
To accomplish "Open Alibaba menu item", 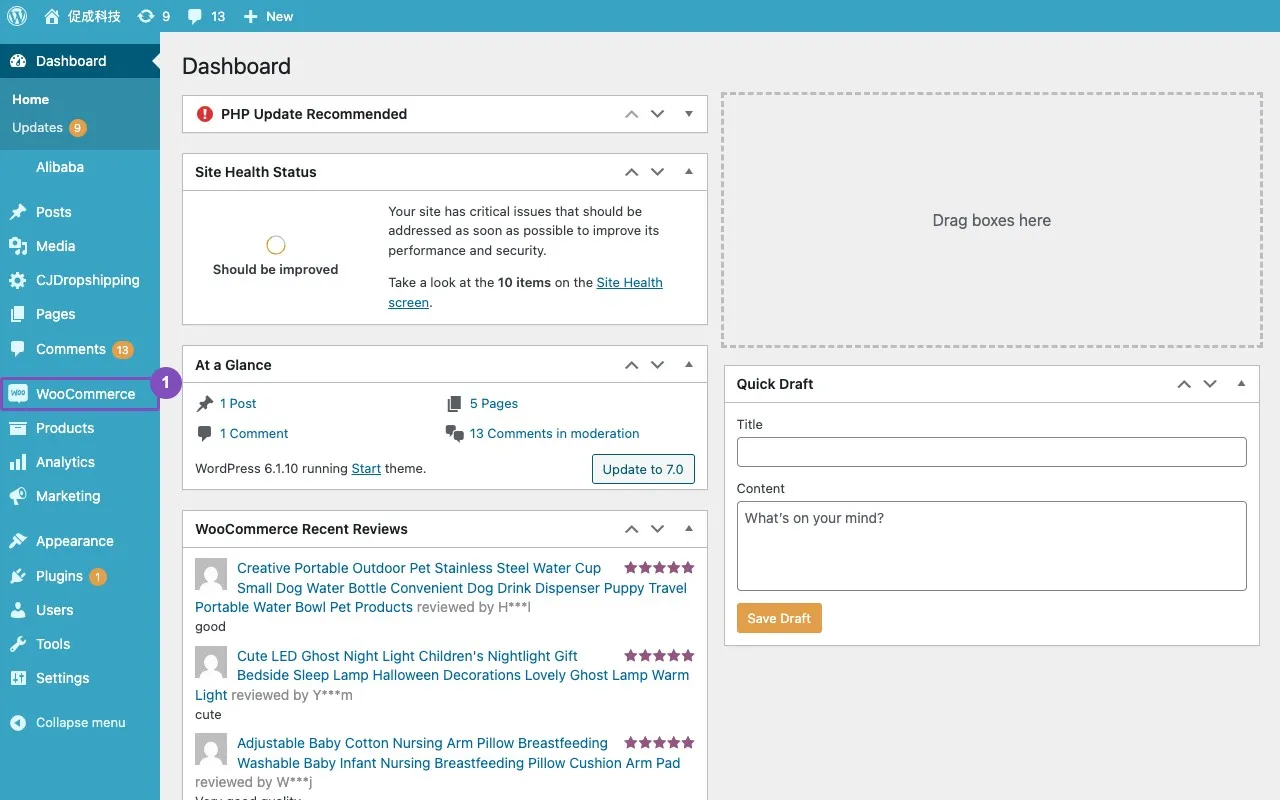I will tap(60, 167).
